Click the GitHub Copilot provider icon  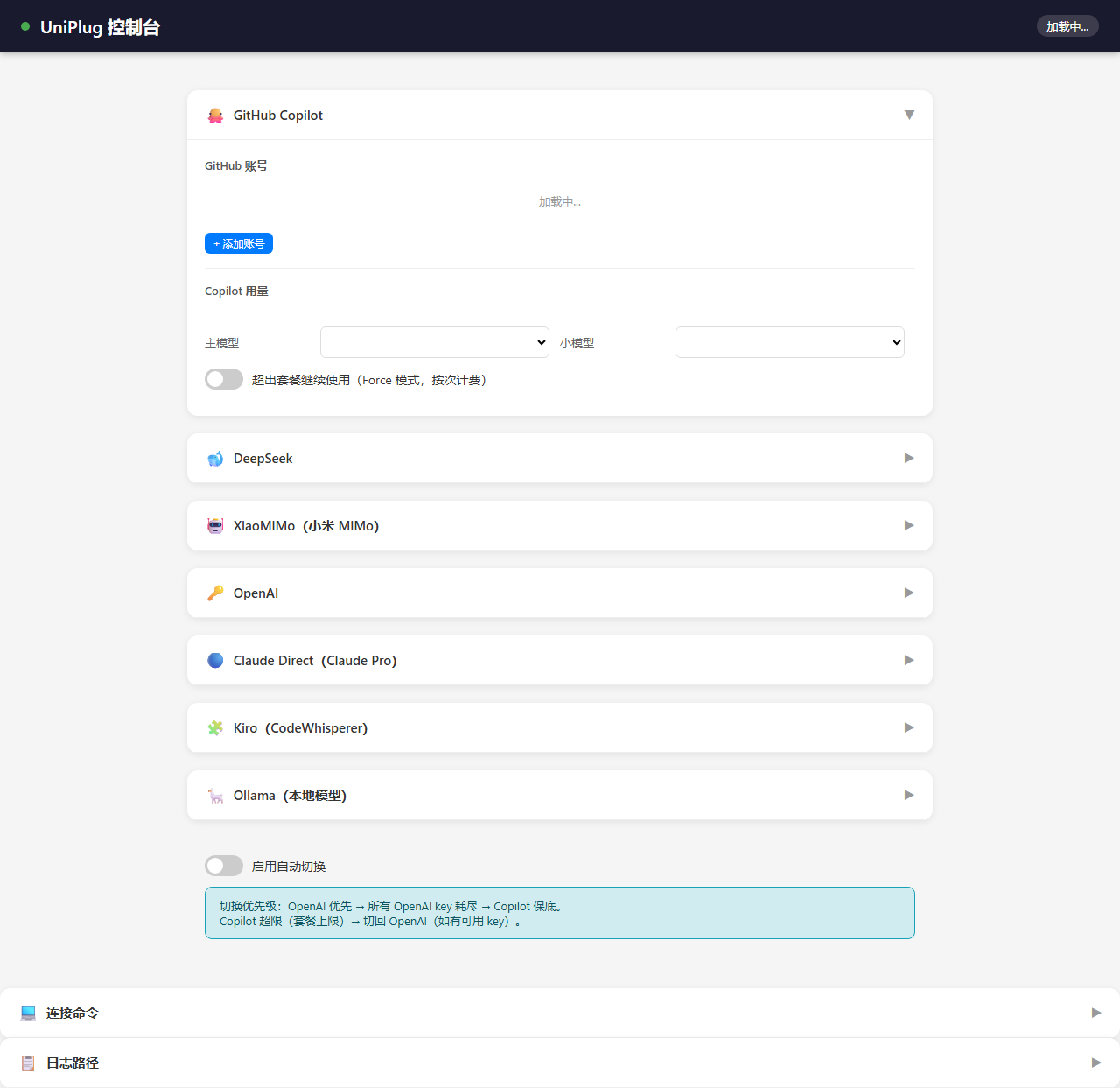pos(215,115)
